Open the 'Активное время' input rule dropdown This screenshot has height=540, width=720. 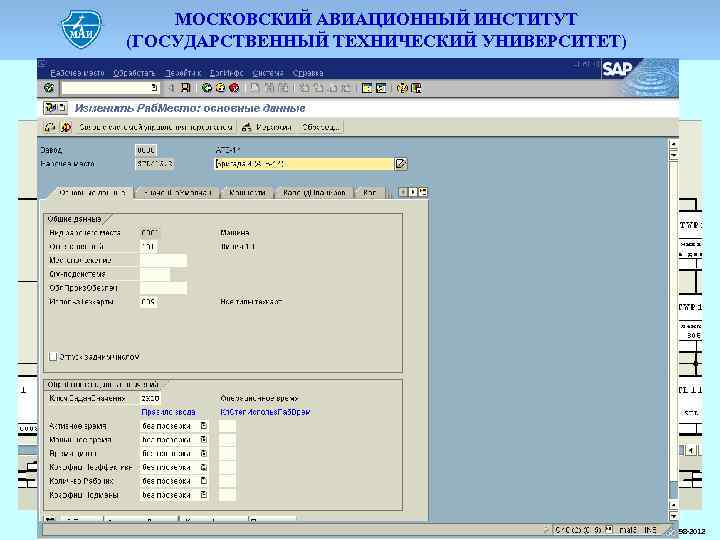pyautogui.click(x=203, y=426)
